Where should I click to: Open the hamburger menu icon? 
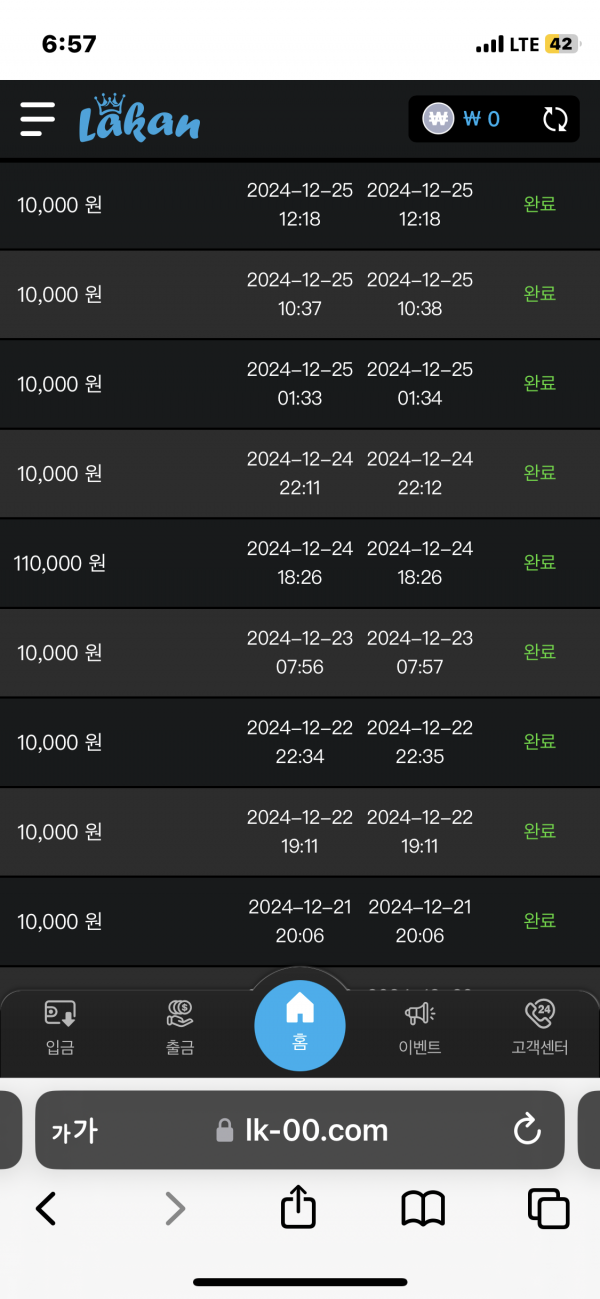tap(38, 119)
